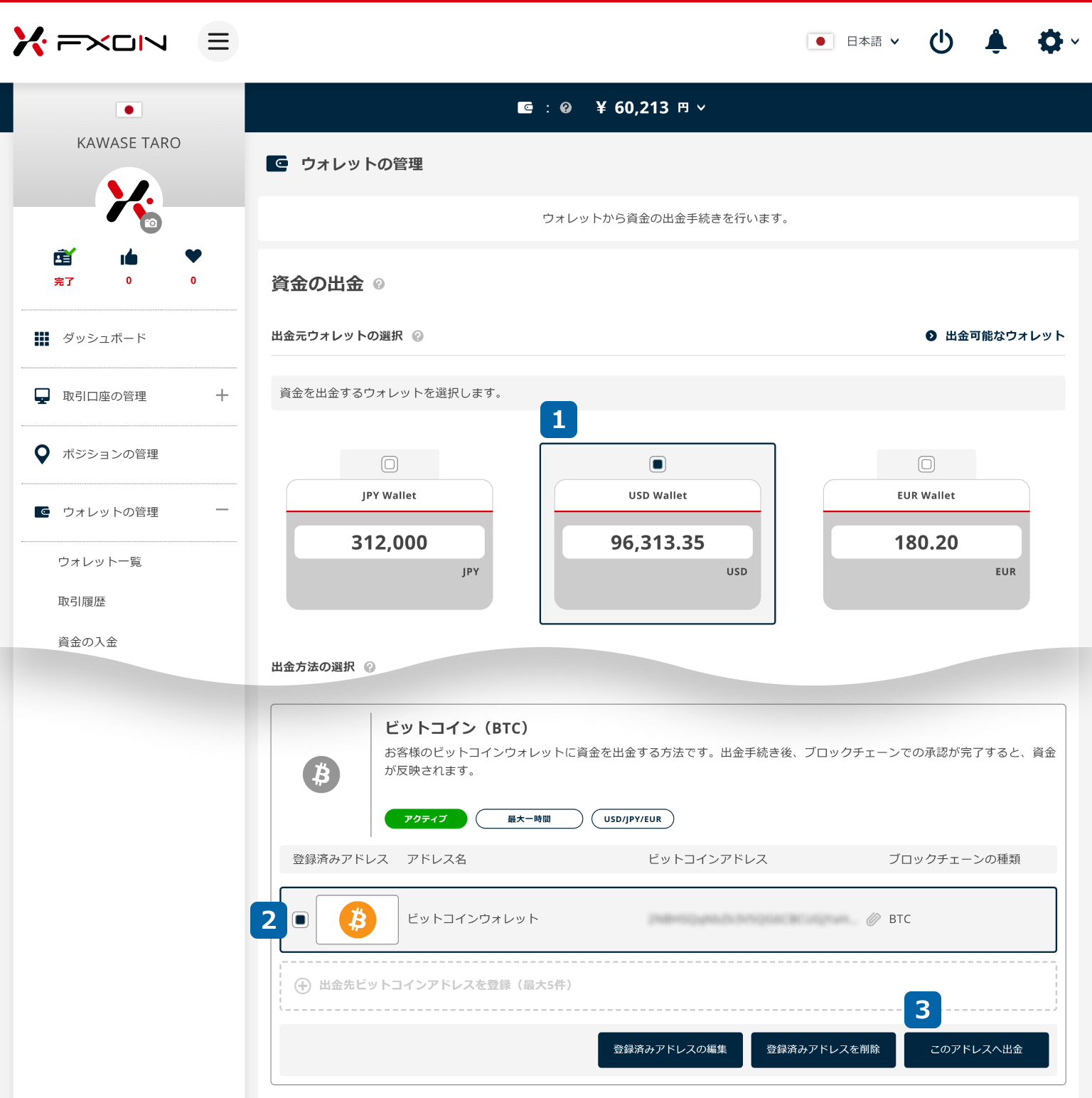Click the FXON logo
Image resolution: width=1092 pixels, height=1098 pixels.
90,42
